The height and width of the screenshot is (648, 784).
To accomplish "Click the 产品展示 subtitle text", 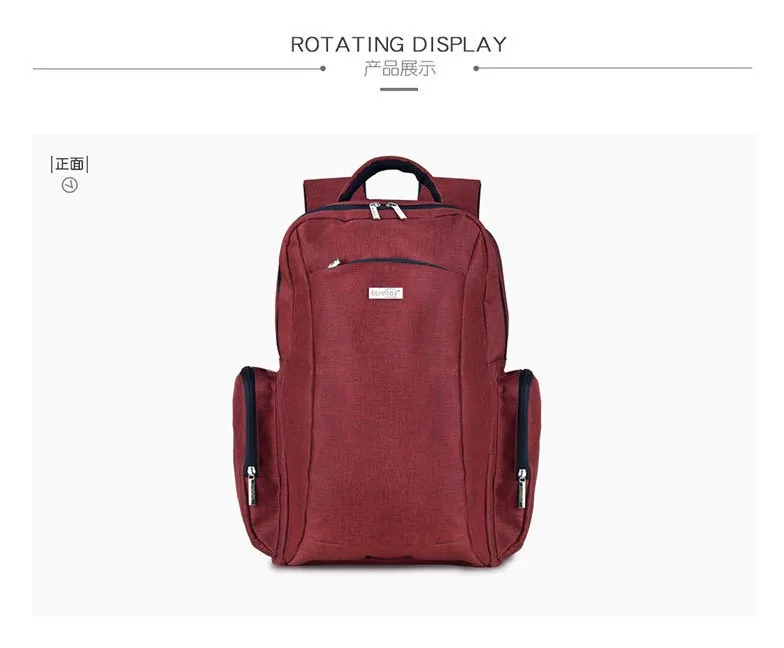I will pos(399,68).
